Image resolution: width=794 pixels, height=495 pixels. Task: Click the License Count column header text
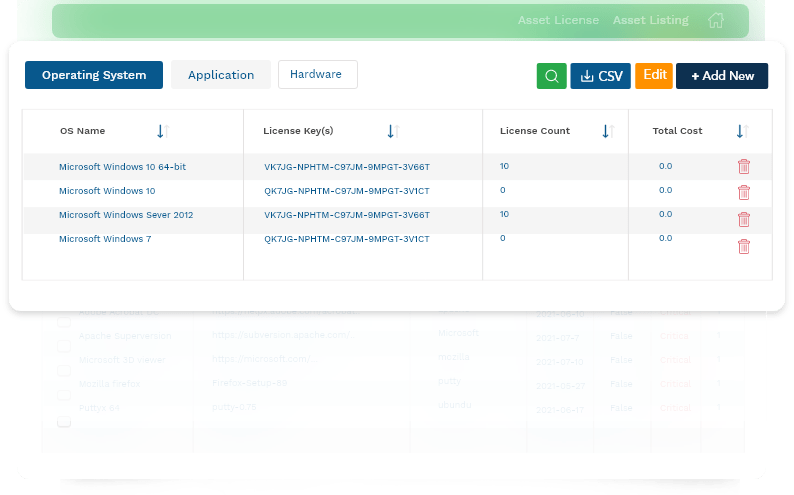(x=535, y=131)
